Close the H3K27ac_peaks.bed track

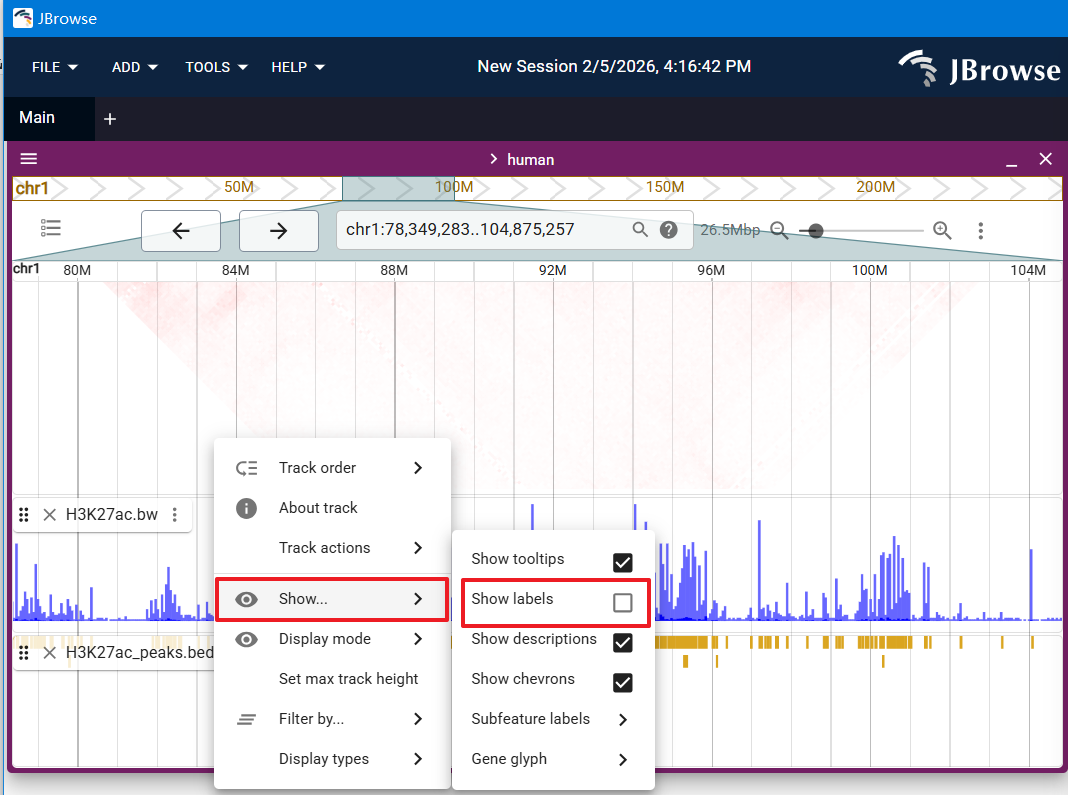[49, 653]
